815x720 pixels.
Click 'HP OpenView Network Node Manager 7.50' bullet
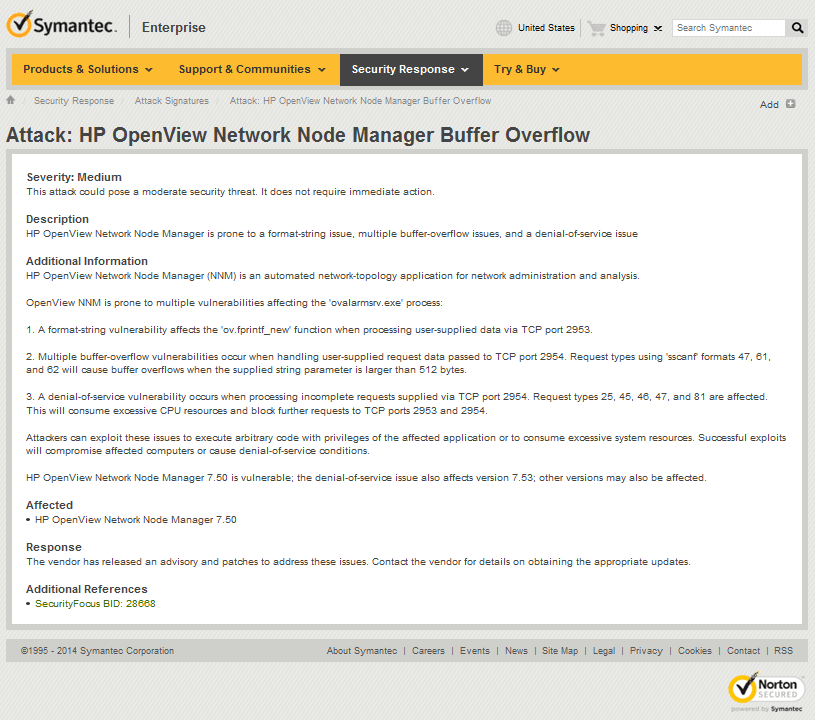(x=136, y=519)
